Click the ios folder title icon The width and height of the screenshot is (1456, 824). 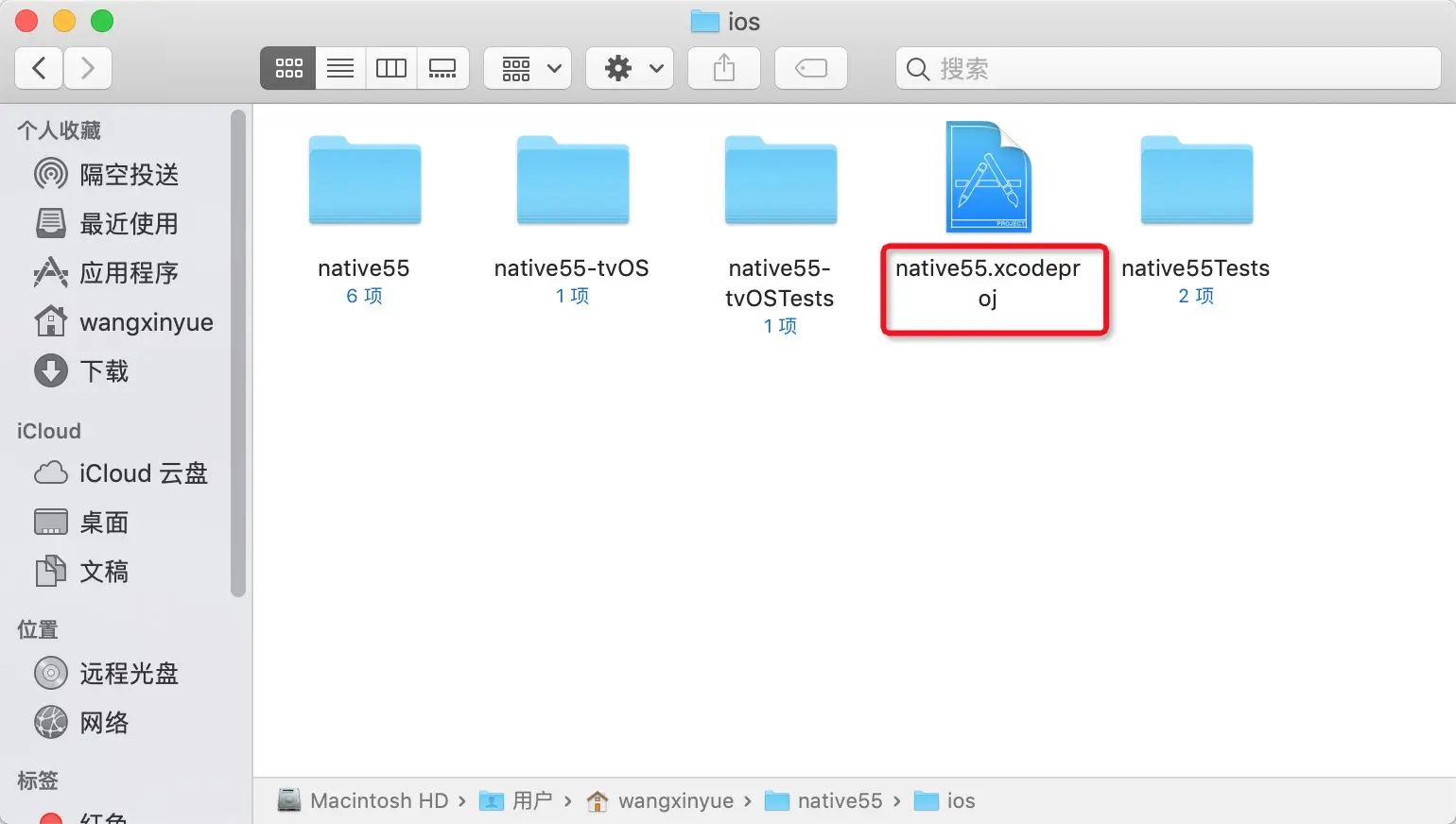pos(704,21)
